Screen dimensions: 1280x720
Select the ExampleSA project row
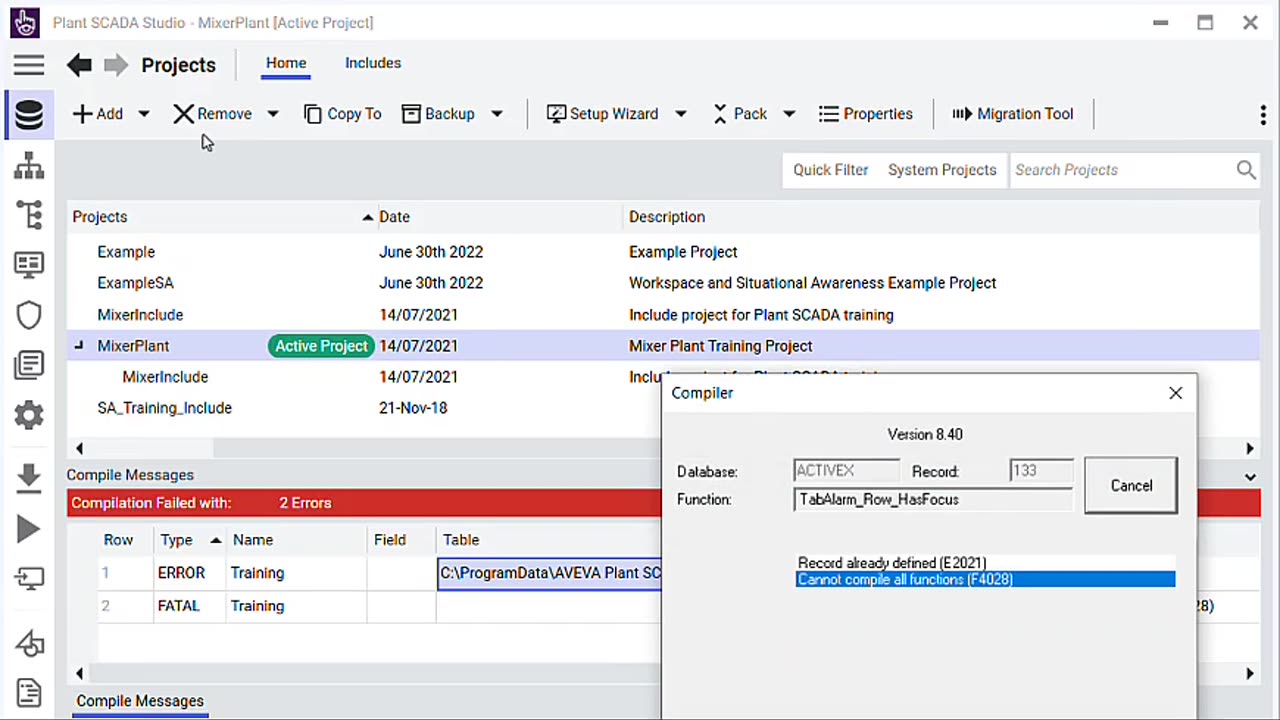[x=663, y=283]
